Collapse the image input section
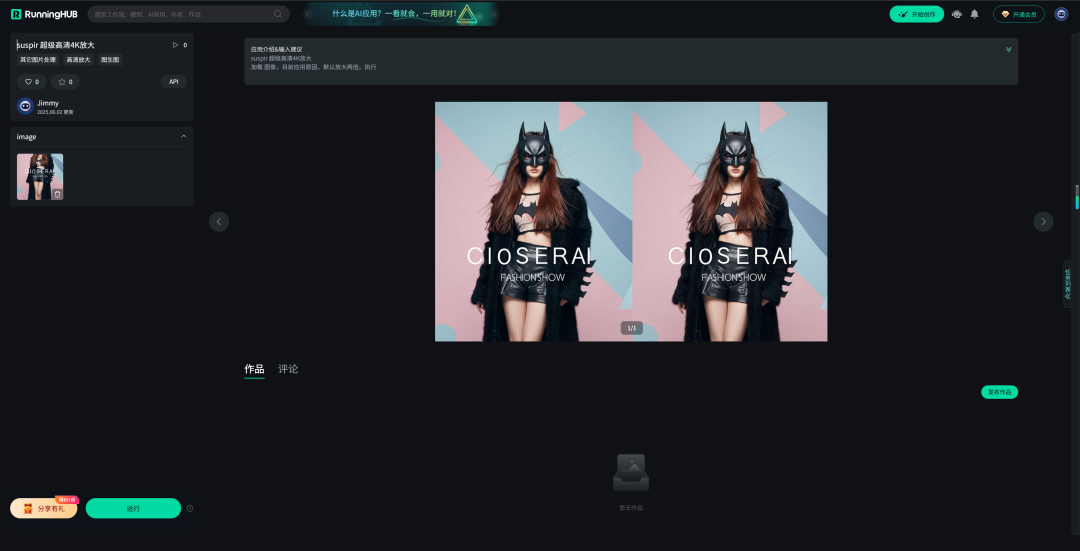The height and width of the screenshot is (551, 1080). [183, 136]
